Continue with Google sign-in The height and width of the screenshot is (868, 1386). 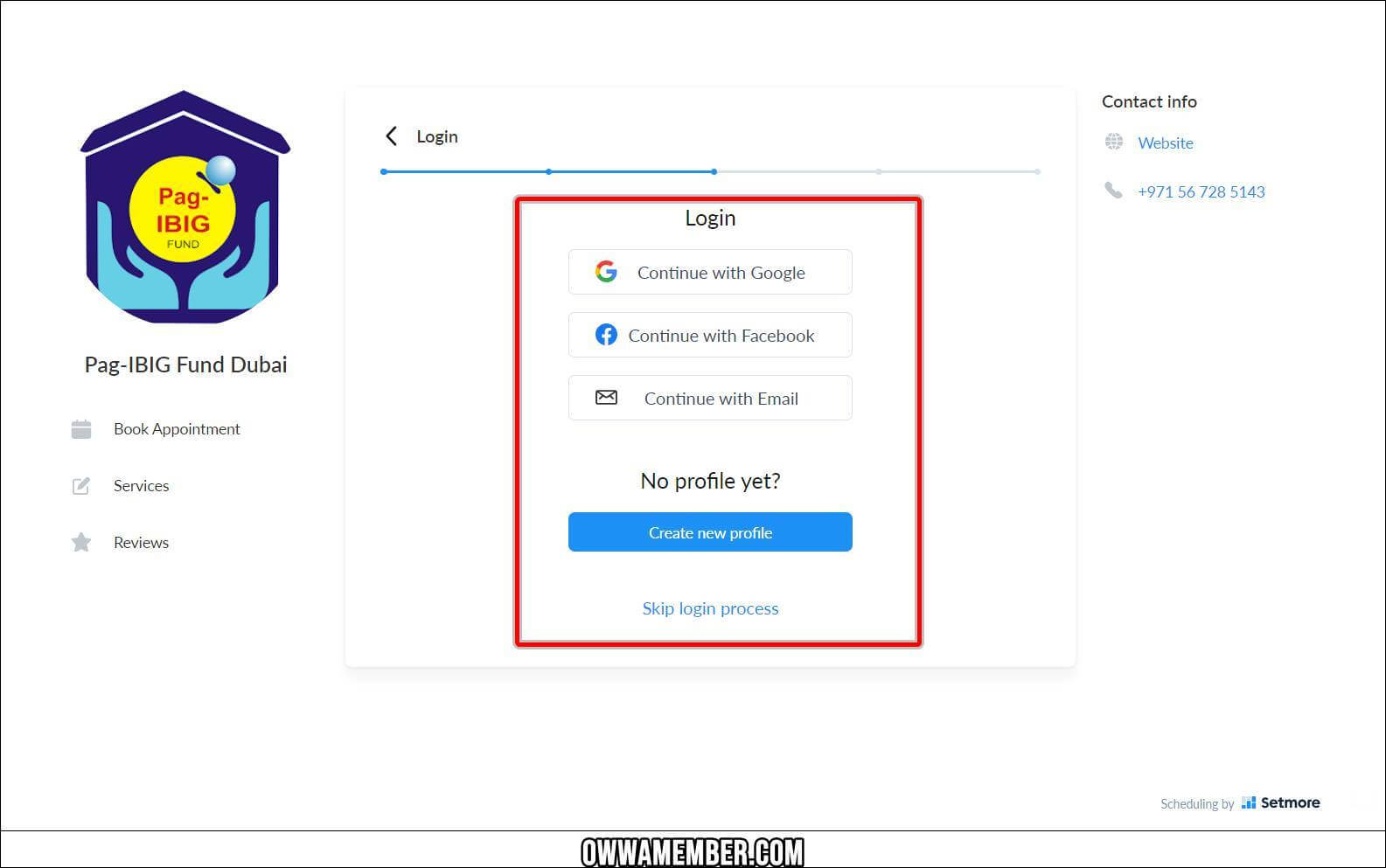(x=710, y=272)
